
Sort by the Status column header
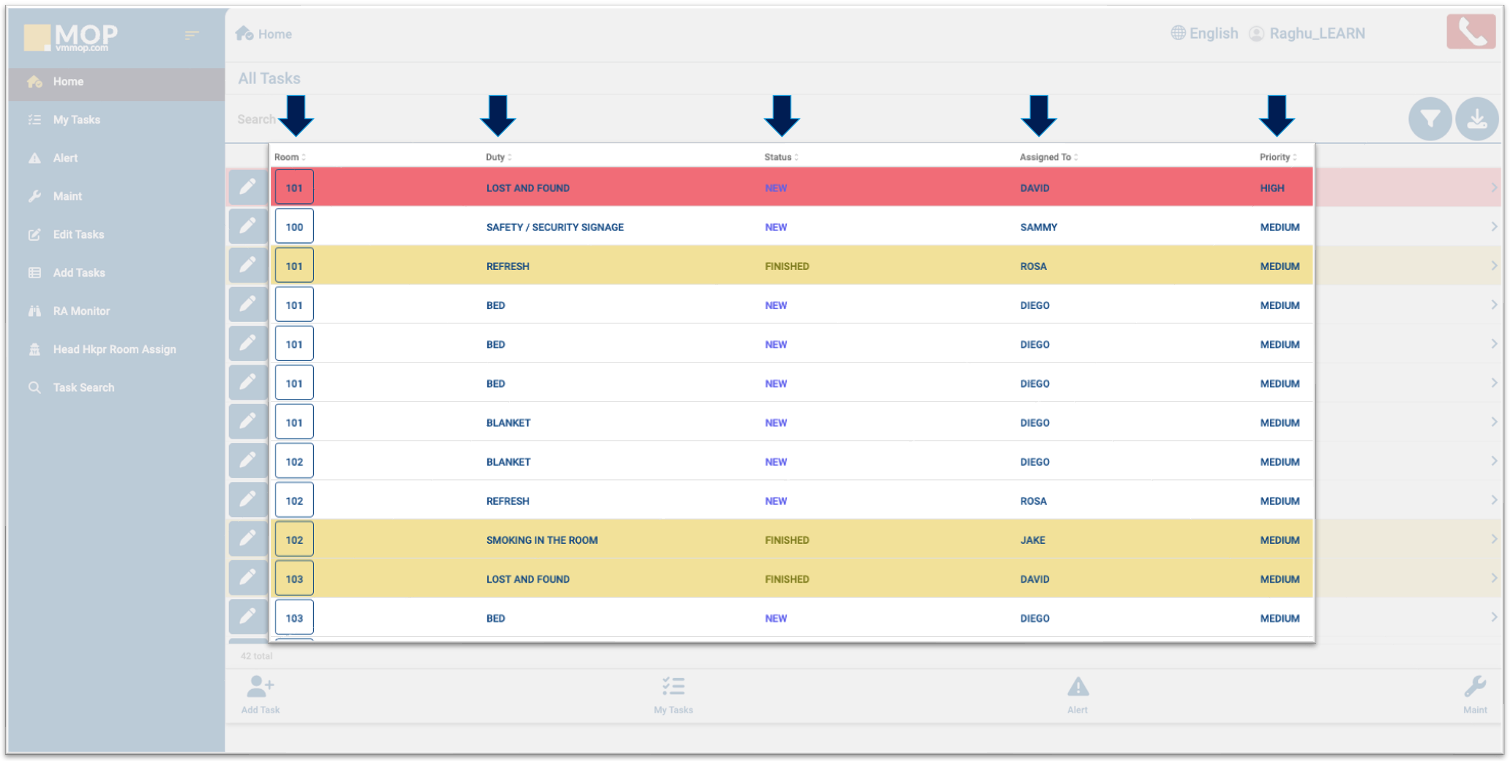point(780,157)
